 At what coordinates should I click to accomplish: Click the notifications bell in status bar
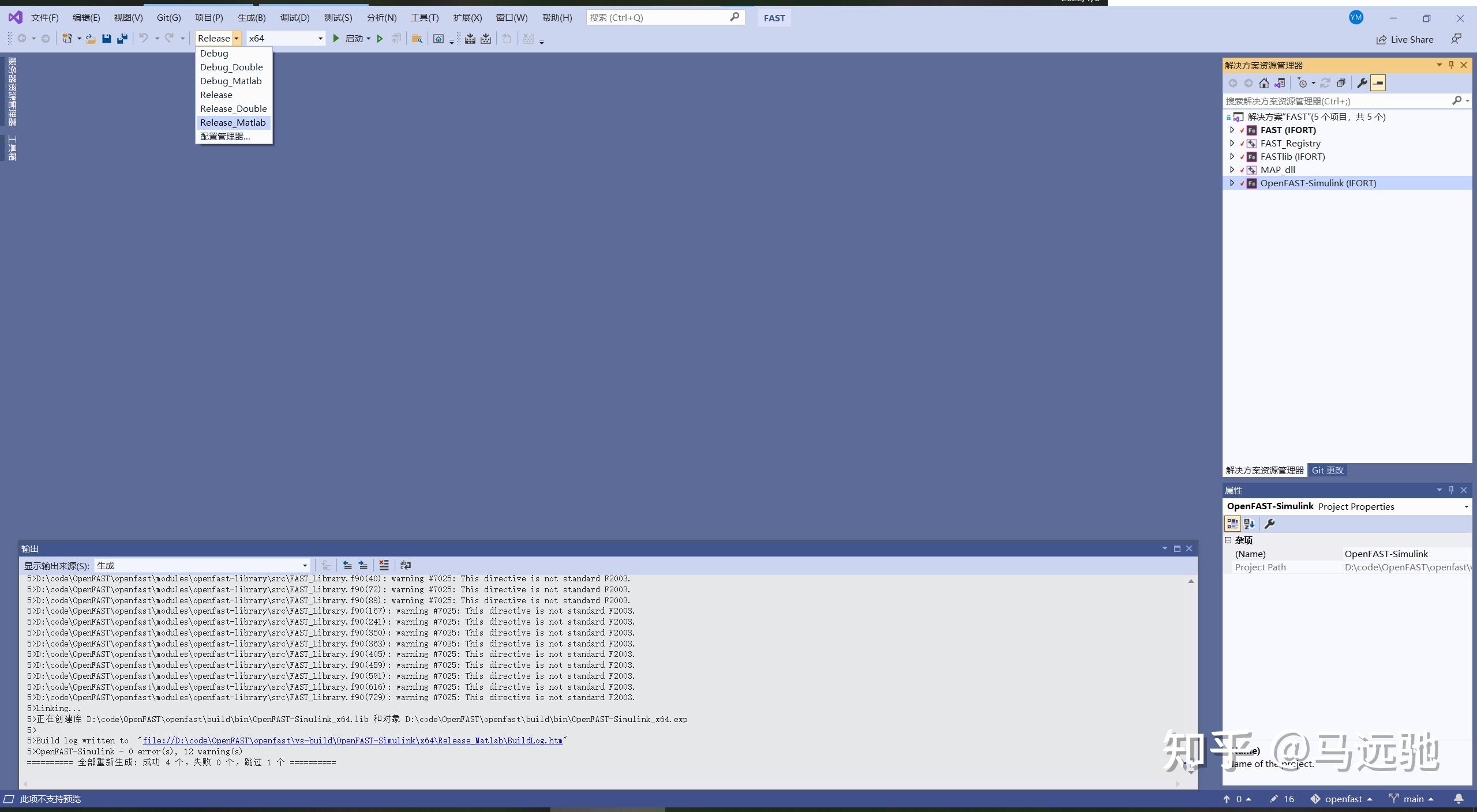pyautogui.click(x=1459, y=799)
